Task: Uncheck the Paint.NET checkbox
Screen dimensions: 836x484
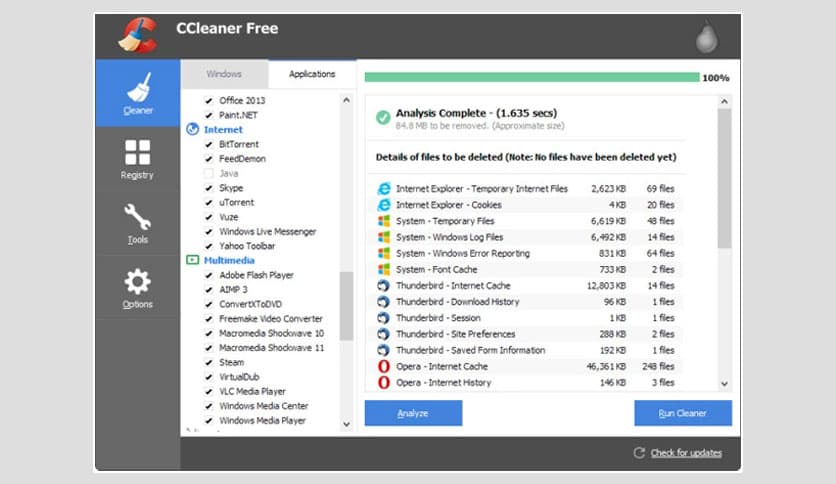Action: (209, 115)
